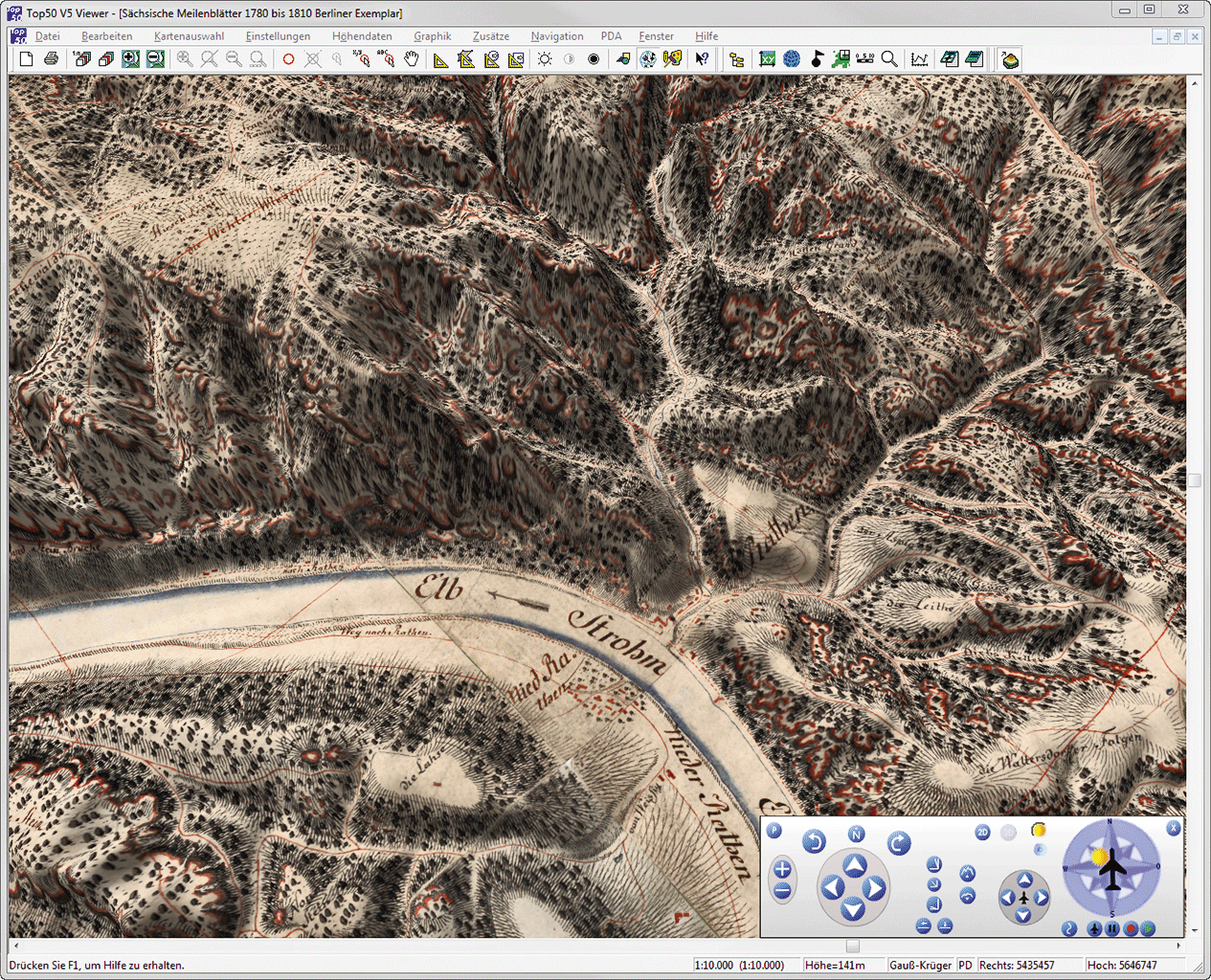Toggle the sun lighting button
The width and height of the screenshot is (1211, 980).
coord(1038,829)
